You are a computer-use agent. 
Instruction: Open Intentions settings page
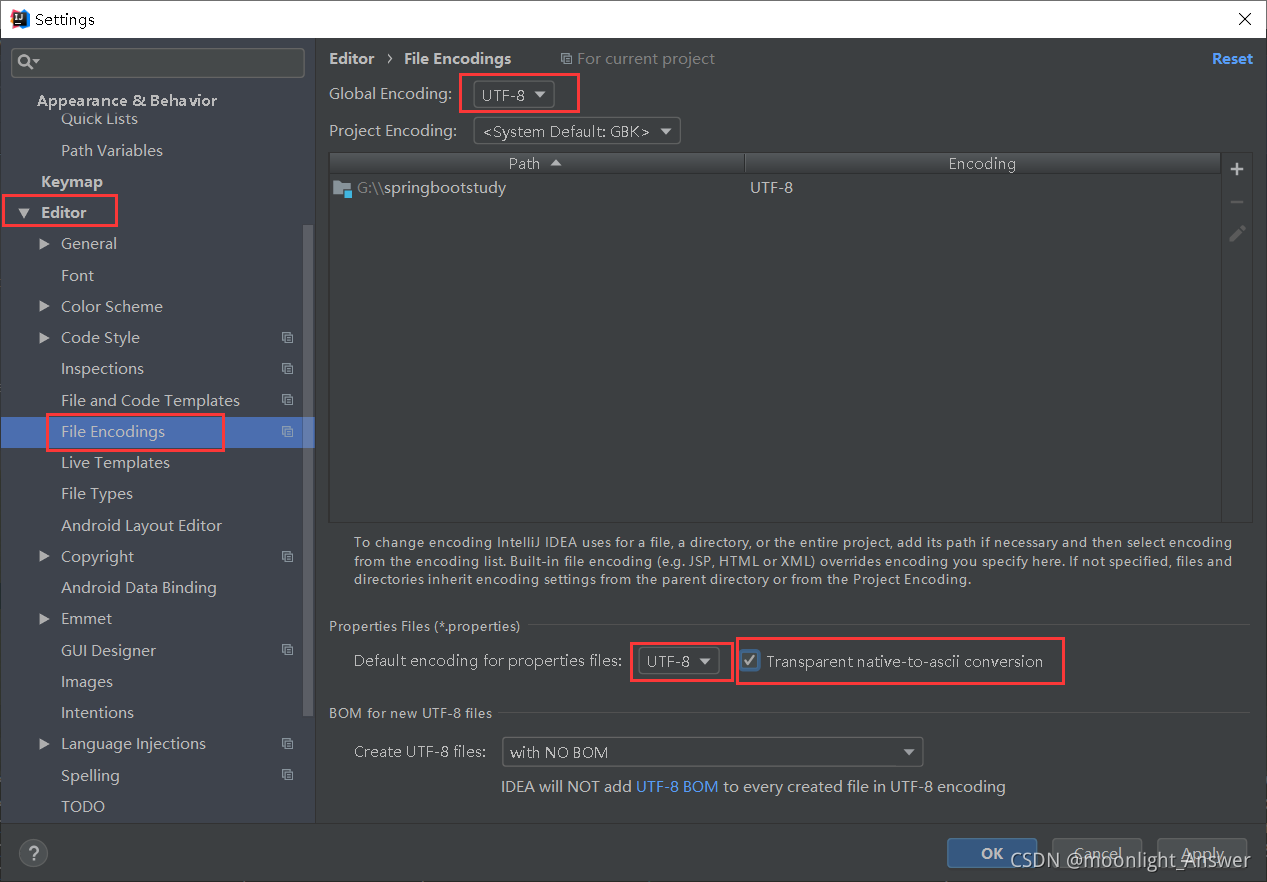(x=97, y=713)
